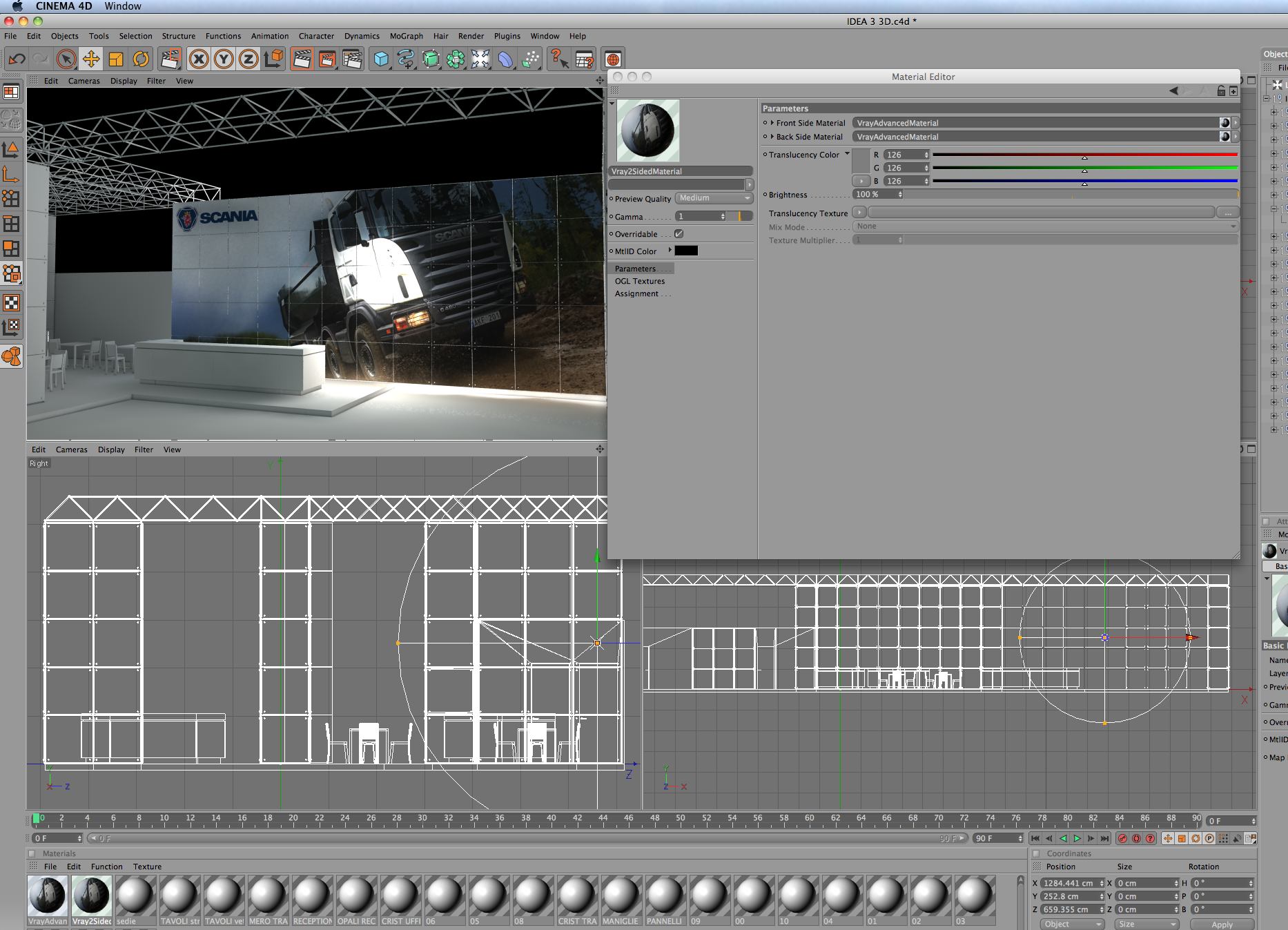Select the Live Selection cursor tool

[x=66, y=59]
